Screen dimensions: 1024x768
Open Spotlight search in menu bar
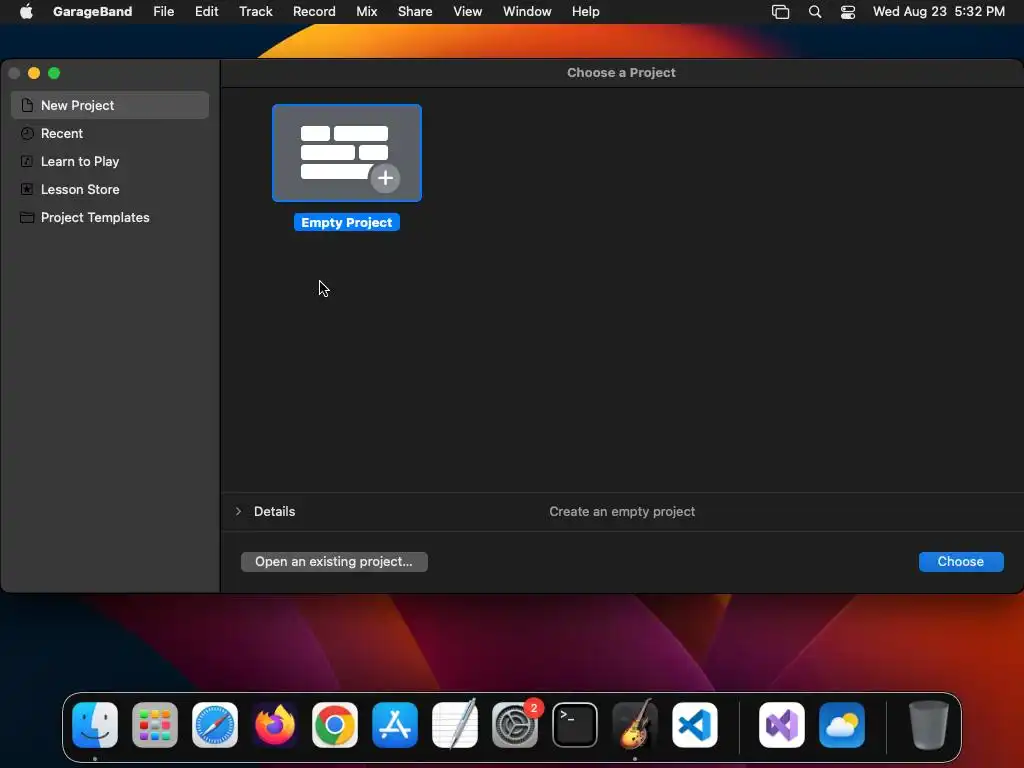(815, 11)
